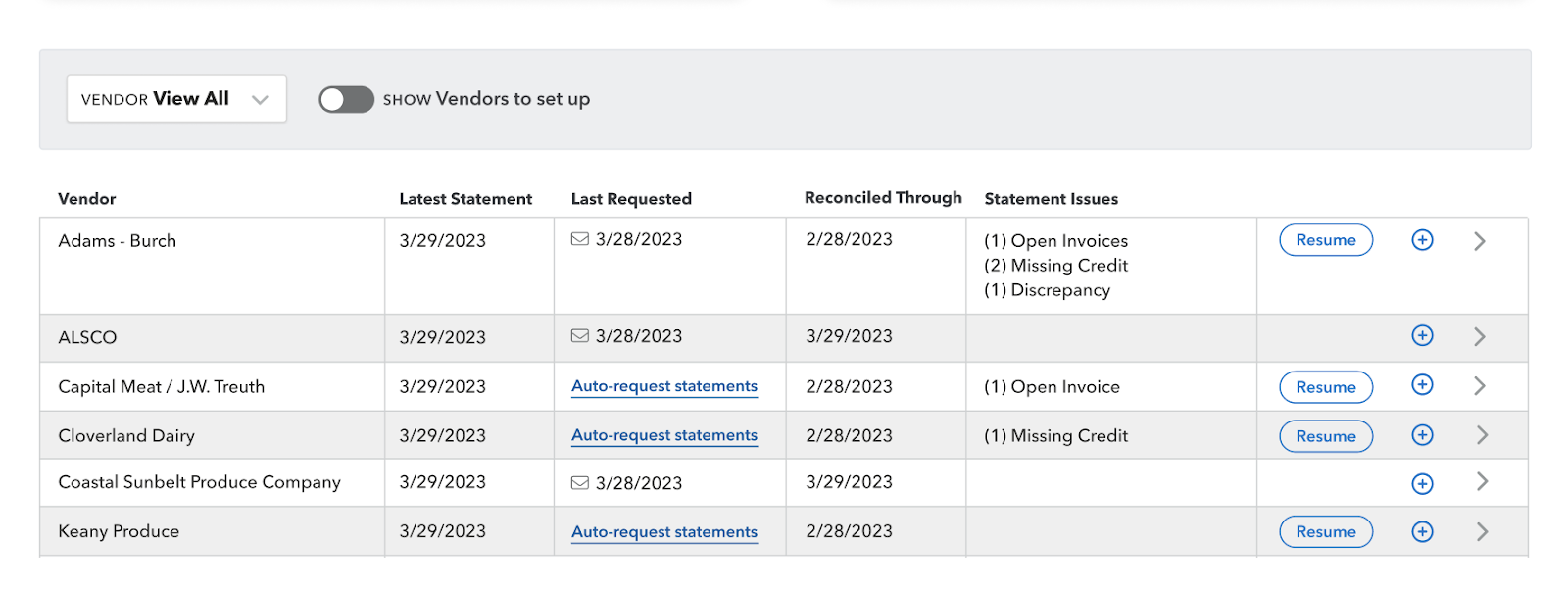Open Keany Produce details chevron

pos(1482,531)
